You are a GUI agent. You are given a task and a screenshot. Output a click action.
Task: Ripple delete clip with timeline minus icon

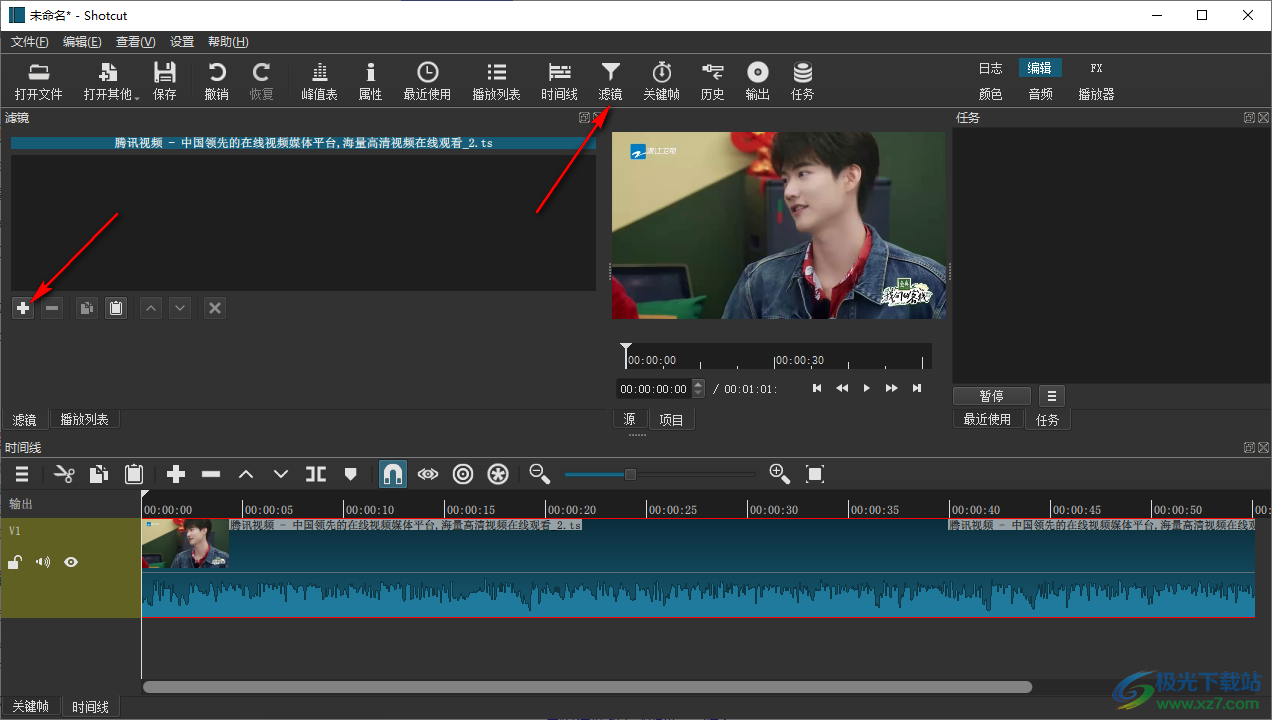[x=211, y=474]
